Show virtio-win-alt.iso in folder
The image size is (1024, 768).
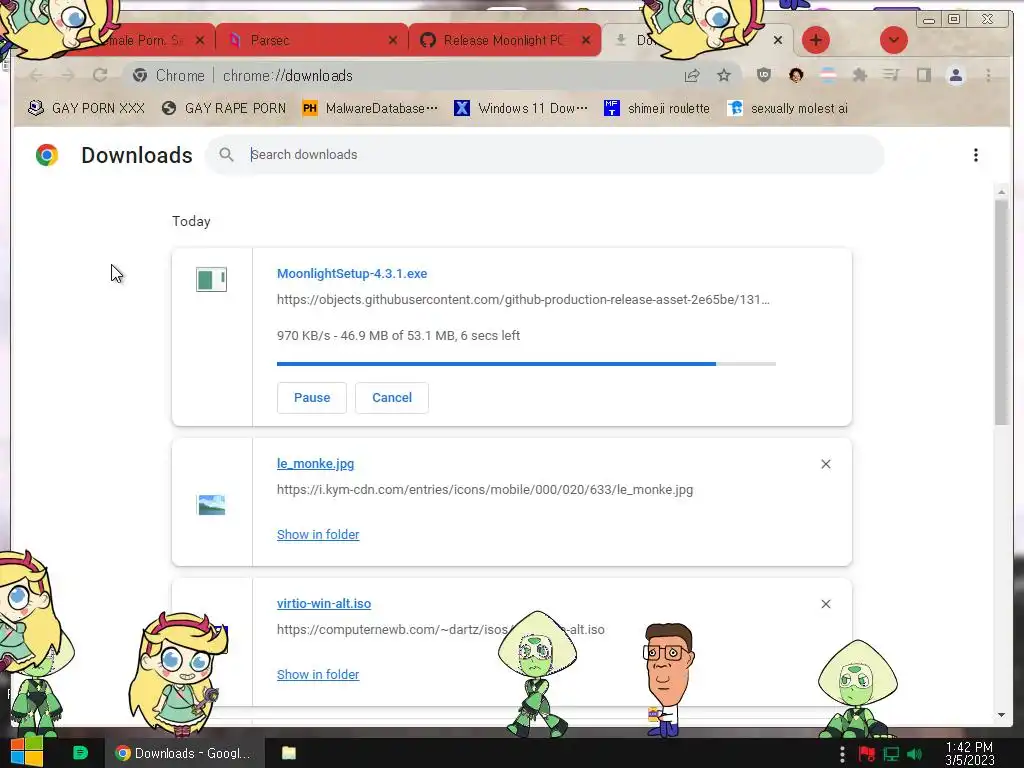point(318,675)
